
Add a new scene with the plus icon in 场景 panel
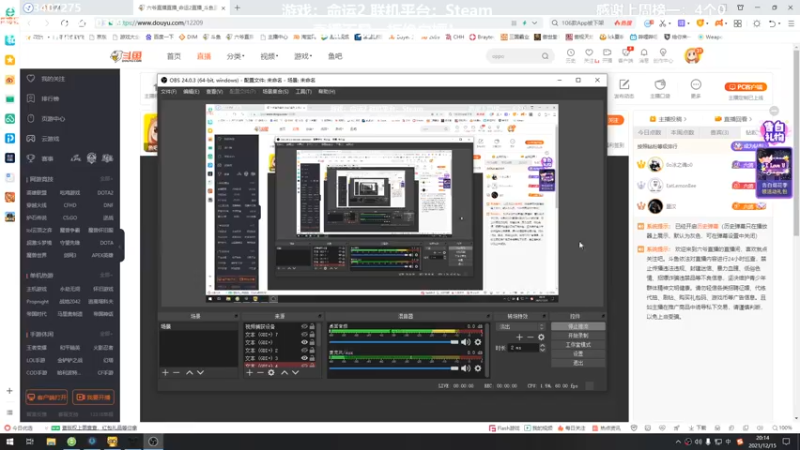point(165,373)
